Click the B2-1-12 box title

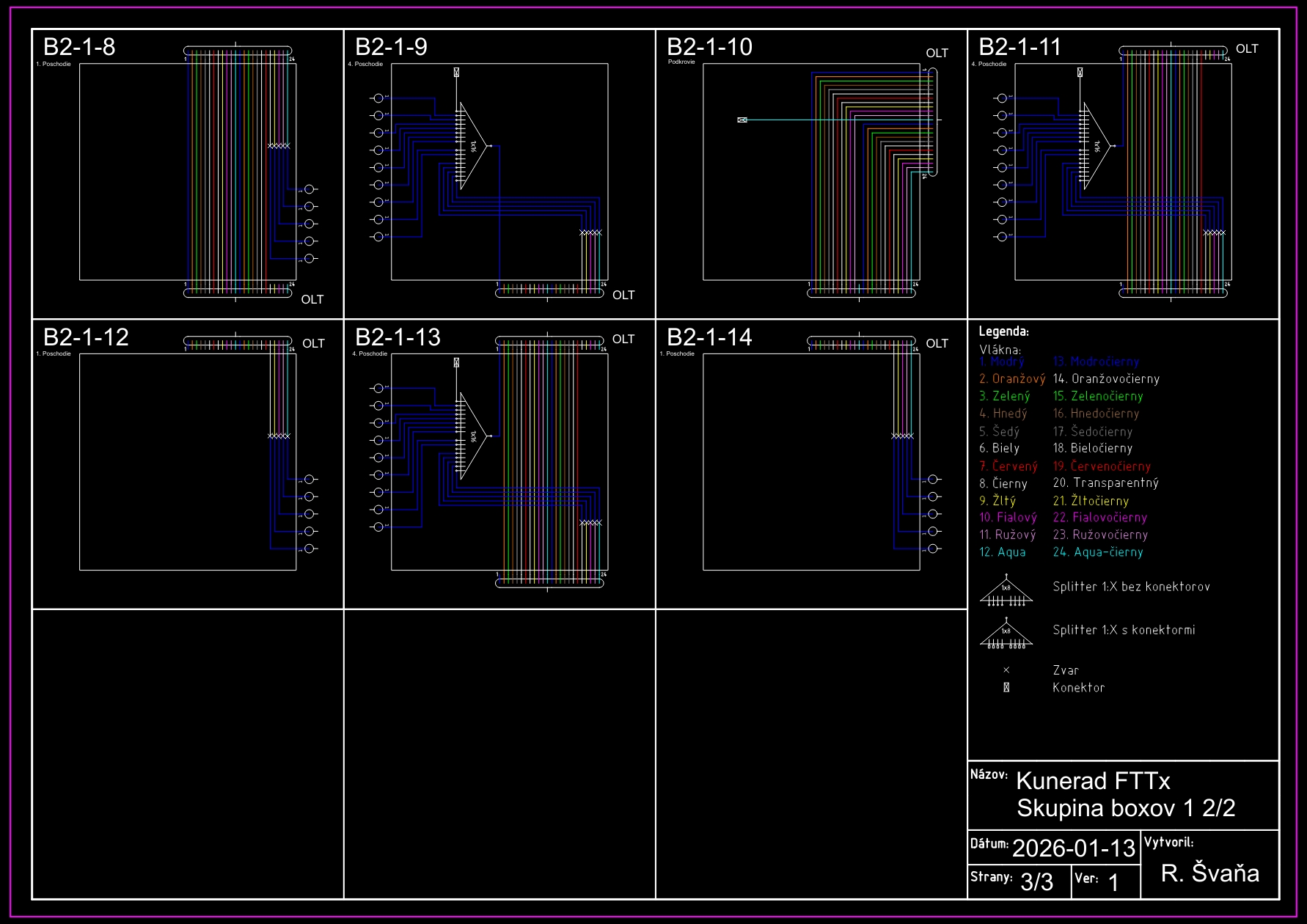tap(86, 337)
